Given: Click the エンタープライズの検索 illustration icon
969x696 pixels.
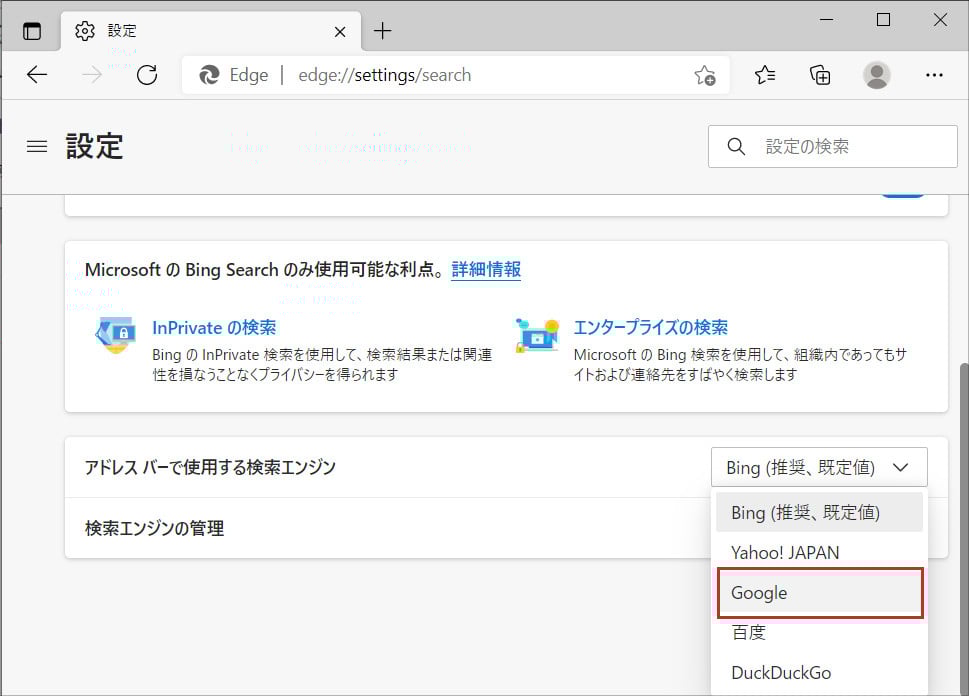Looking at the screenshot, I should (x=537, y=334).
